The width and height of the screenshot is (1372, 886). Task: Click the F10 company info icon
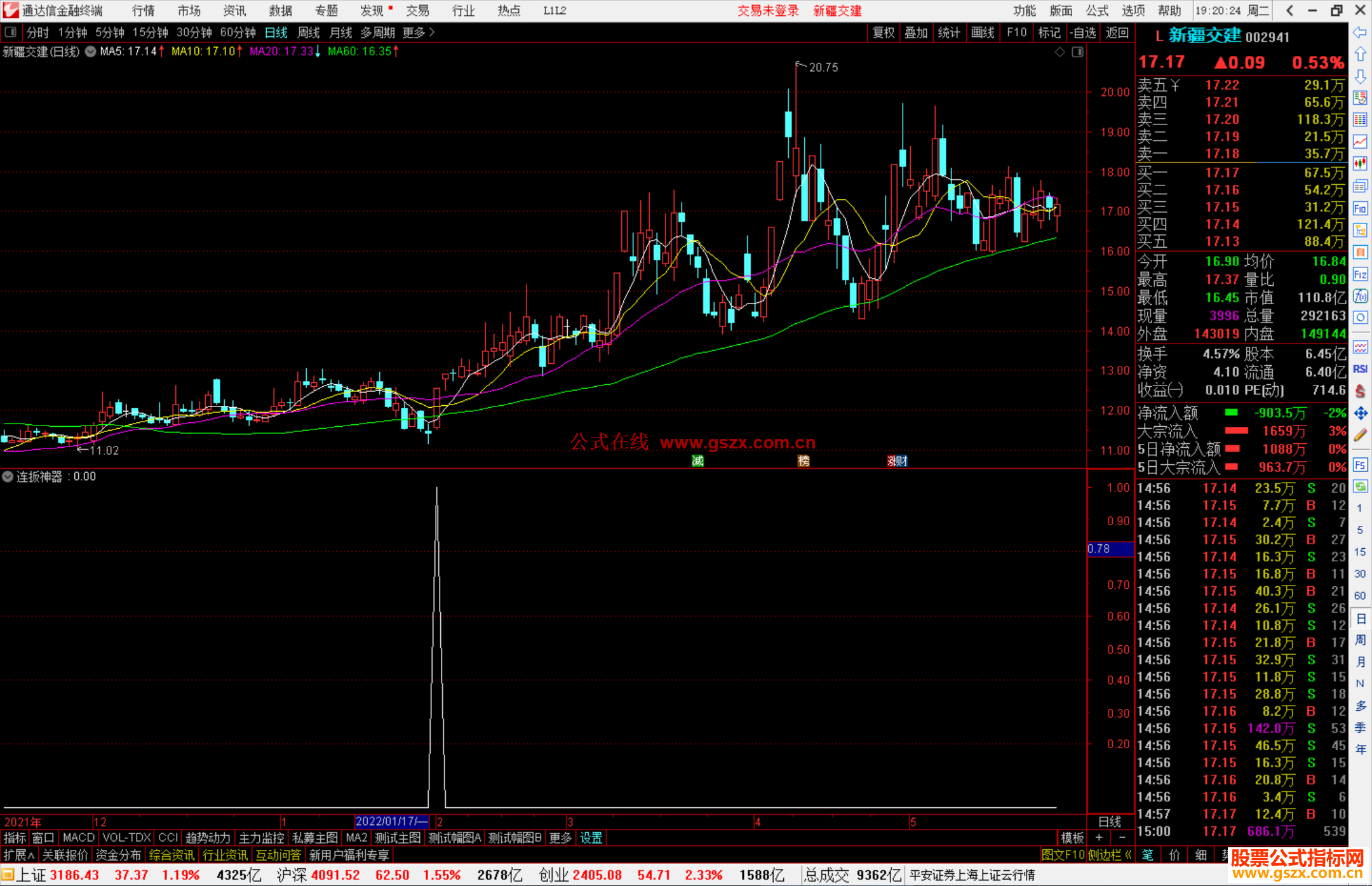click(x=1360, y=208)
